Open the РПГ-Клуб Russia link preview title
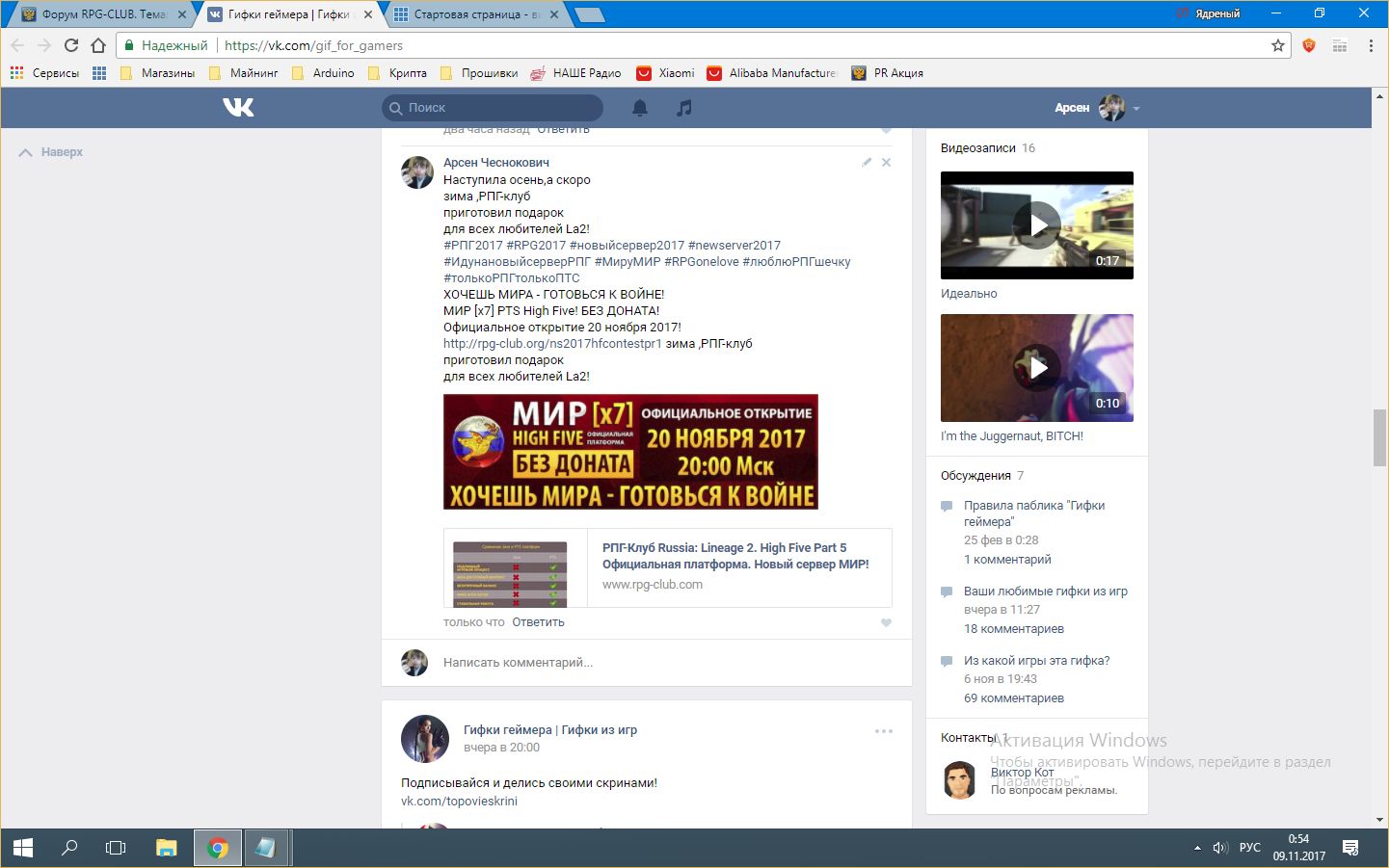1389x868 pixels. tap(735, 556)
